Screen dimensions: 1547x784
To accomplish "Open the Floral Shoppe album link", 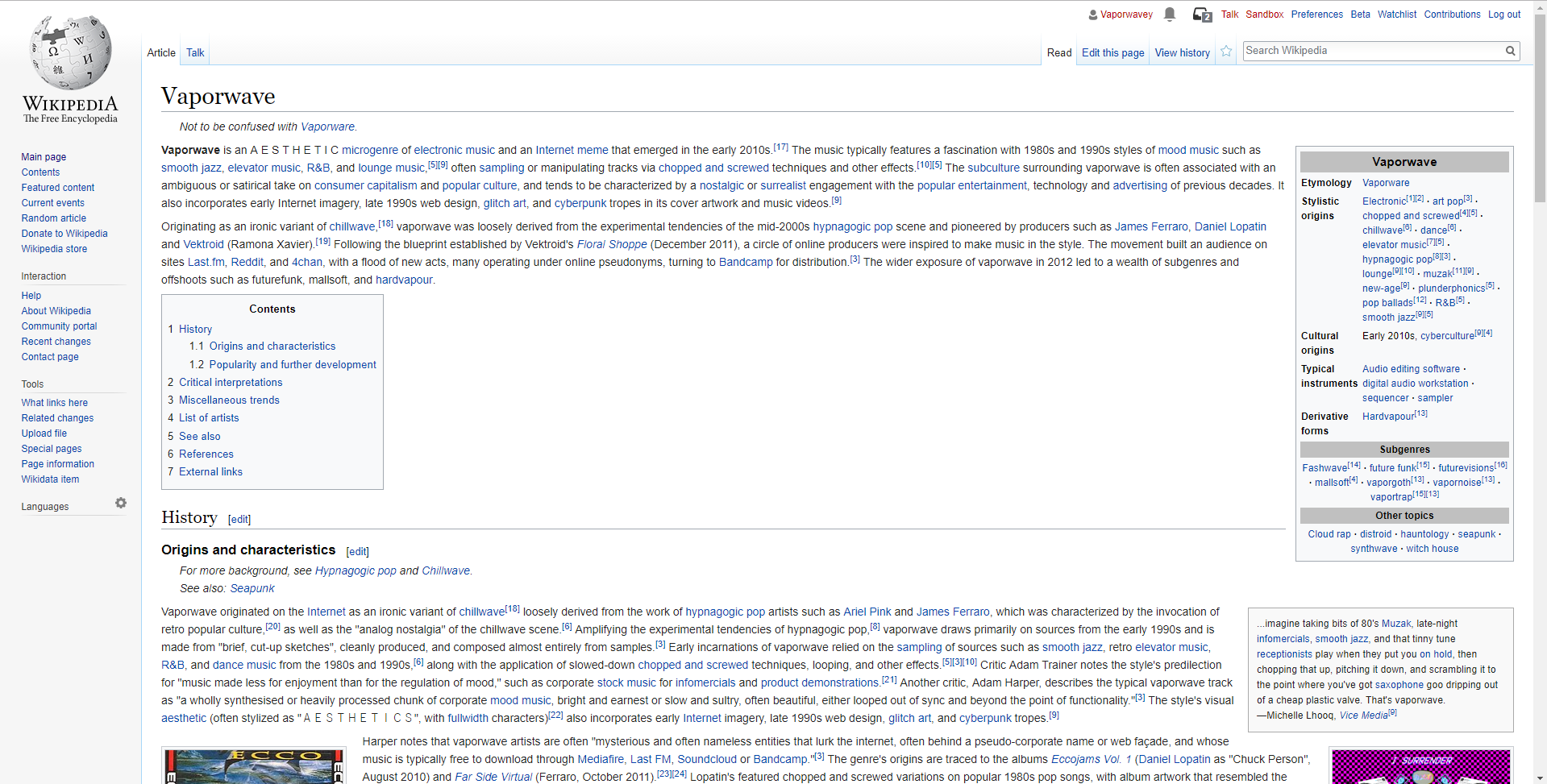I will (612, 245).
